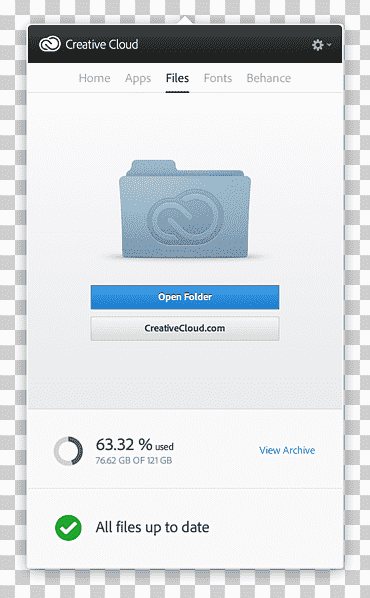Switch to the Home tab

[x=94, y=78]
